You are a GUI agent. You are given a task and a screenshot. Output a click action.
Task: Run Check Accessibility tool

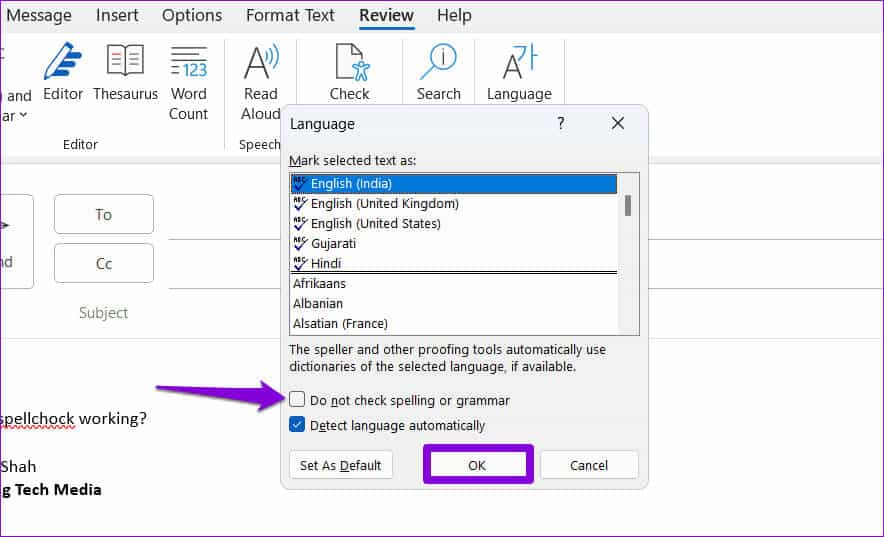[x=350, y=72]
